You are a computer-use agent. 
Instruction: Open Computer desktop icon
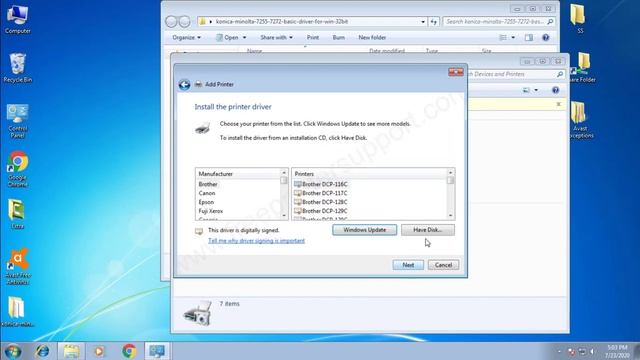pos(17,19)
